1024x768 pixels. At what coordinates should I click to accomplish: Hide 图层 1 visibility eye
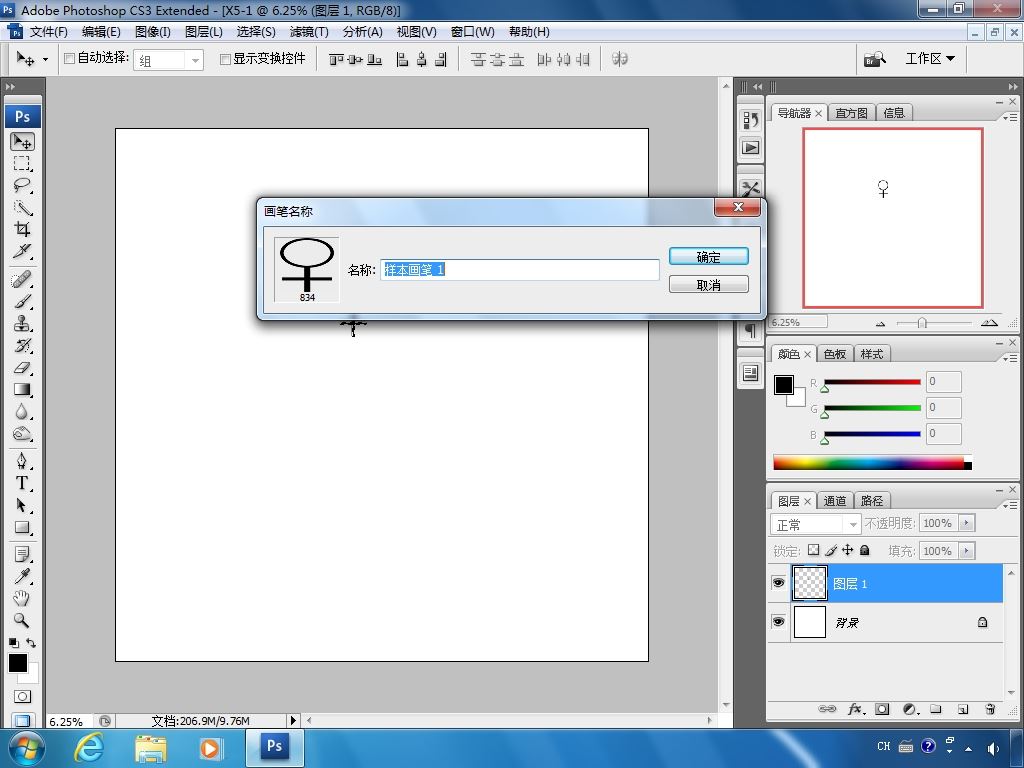[x=778, y=583]
